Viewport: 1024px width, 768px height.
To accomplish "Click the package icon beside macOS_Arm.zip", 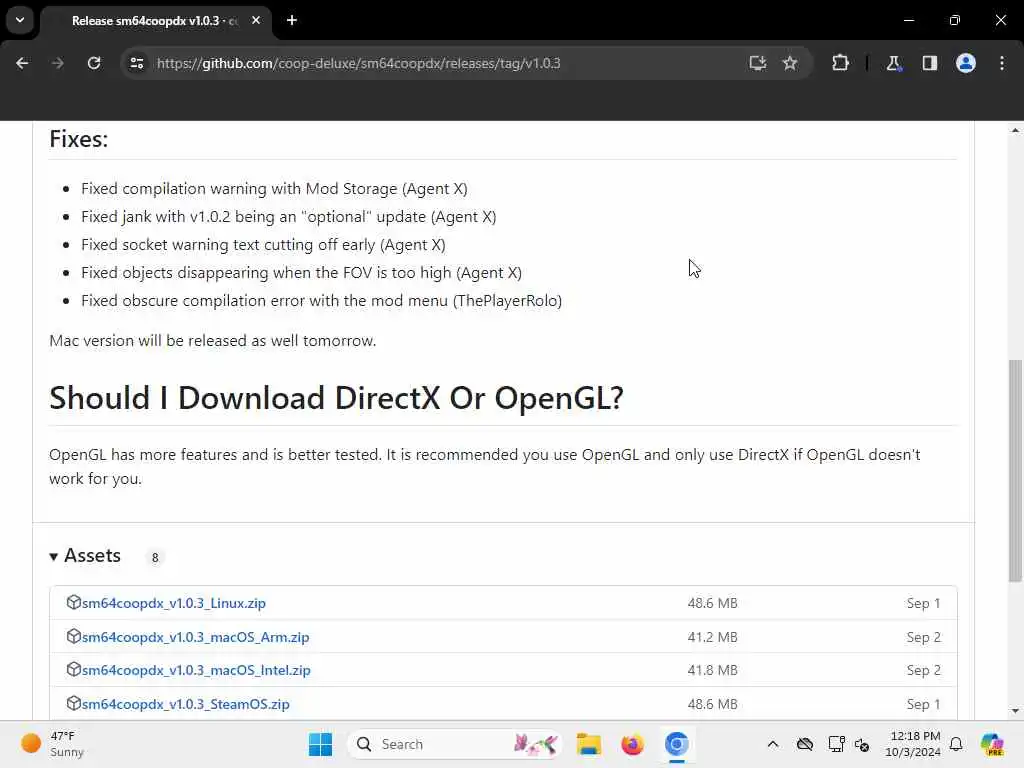I will [x=73, y=636].
